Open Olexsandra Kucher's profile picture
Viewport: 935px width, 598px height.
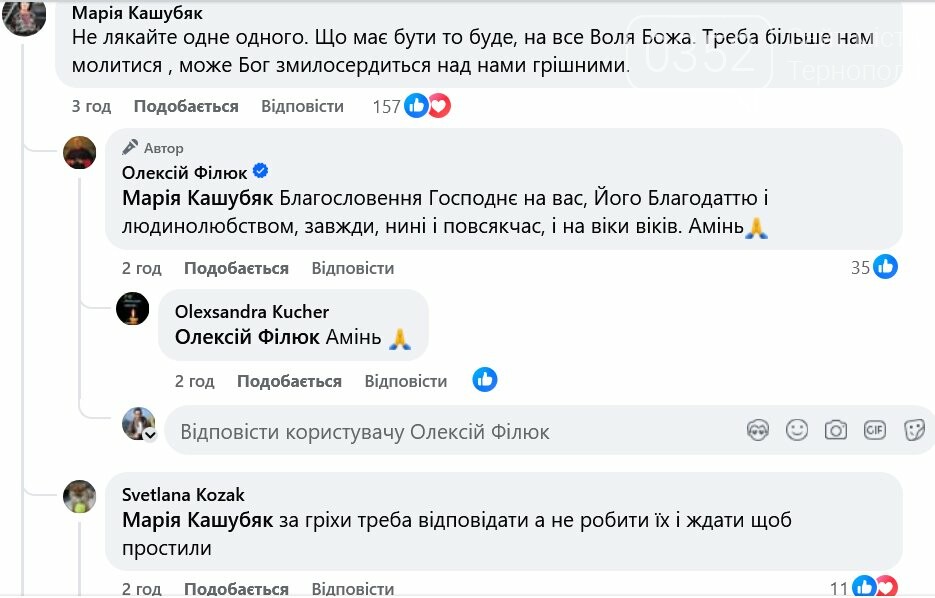click(133, 309)
